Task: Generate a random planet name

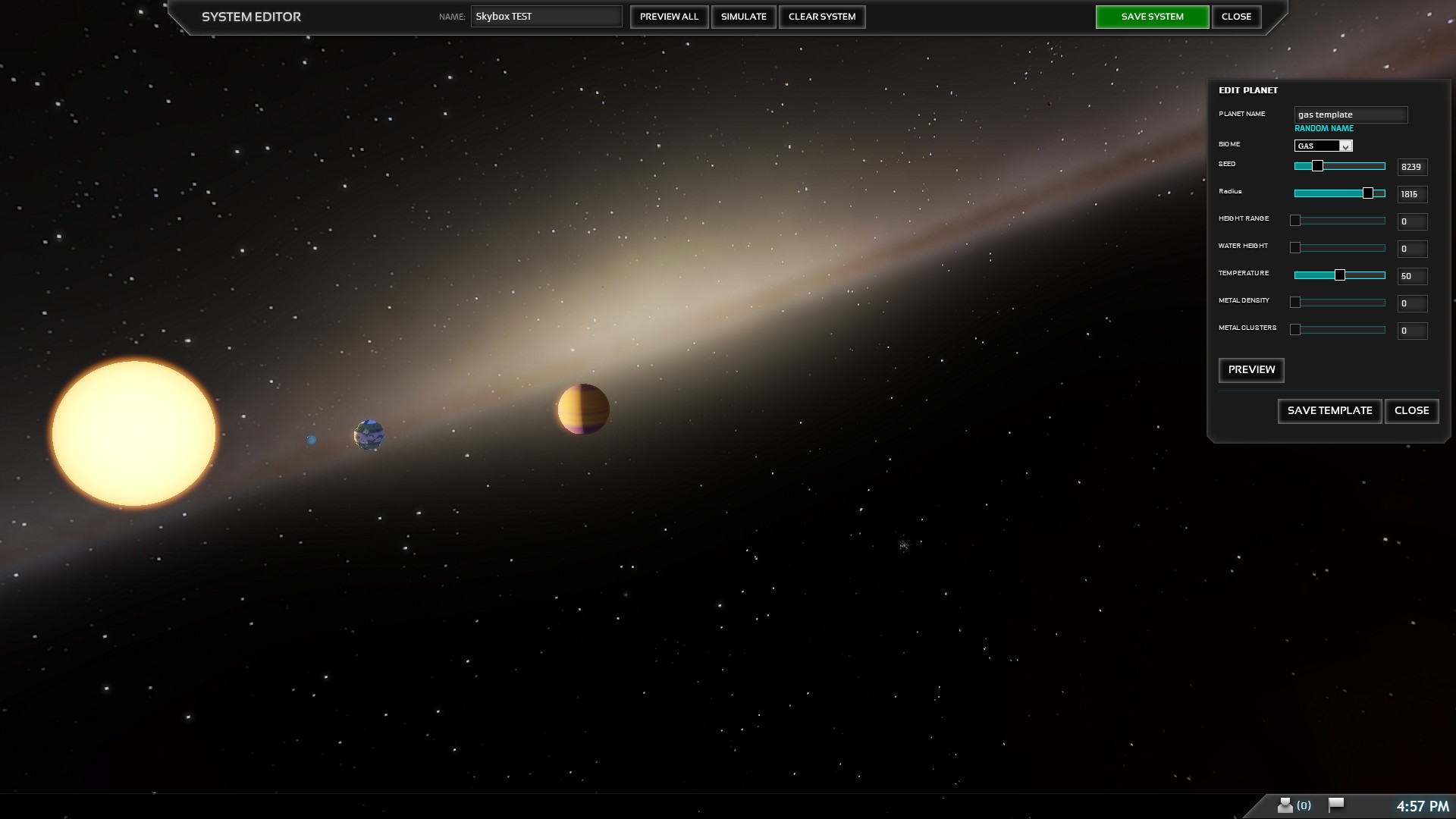Action: [x=1323, y=128]
